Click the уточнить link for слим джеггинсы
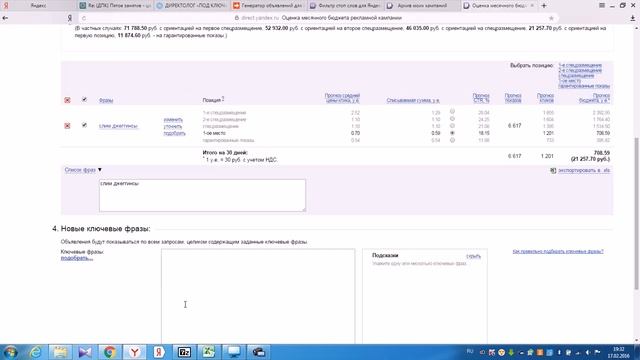640x360 pixels. [x=173, y=127]
